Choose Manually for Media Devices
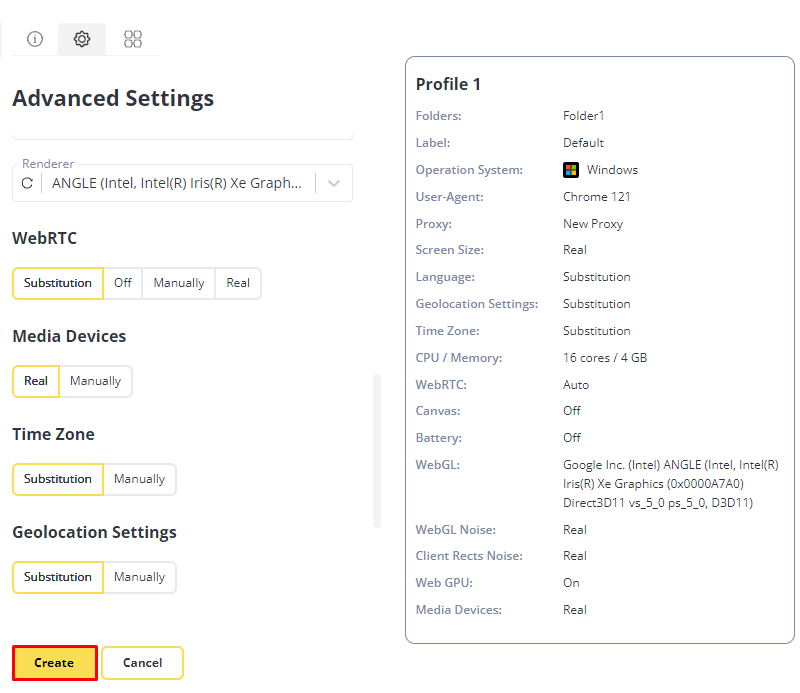The width and height of the screenshot is (800, 693). click(x=95, y=381)
